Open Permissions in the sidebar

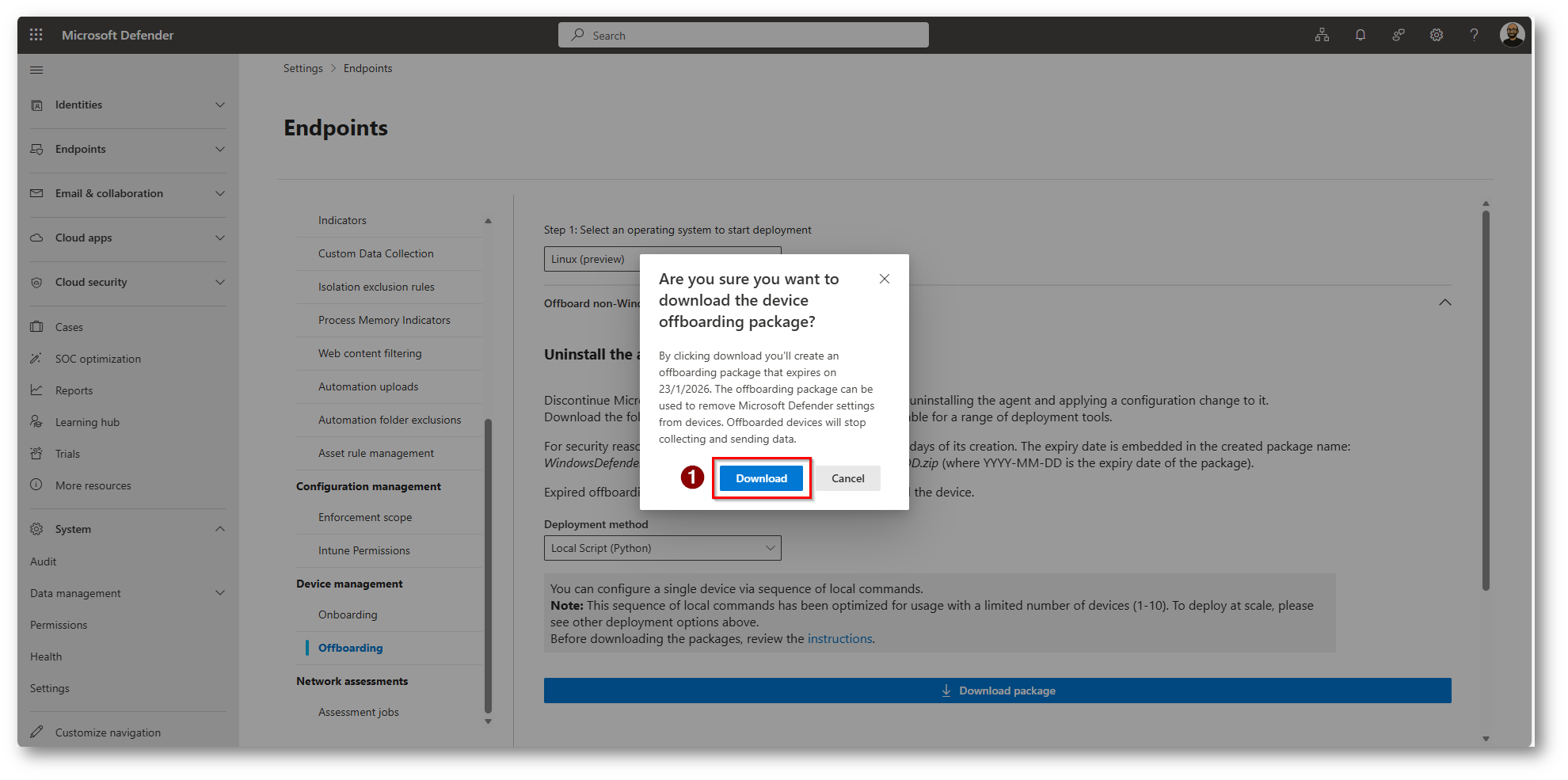click(59, 625)
